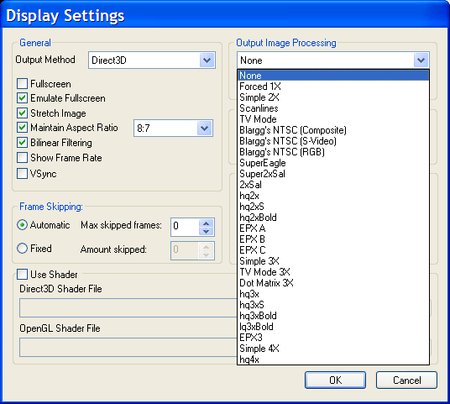
Task: Select TV Mode 3X filter
Action: click(x=333, y=272)
